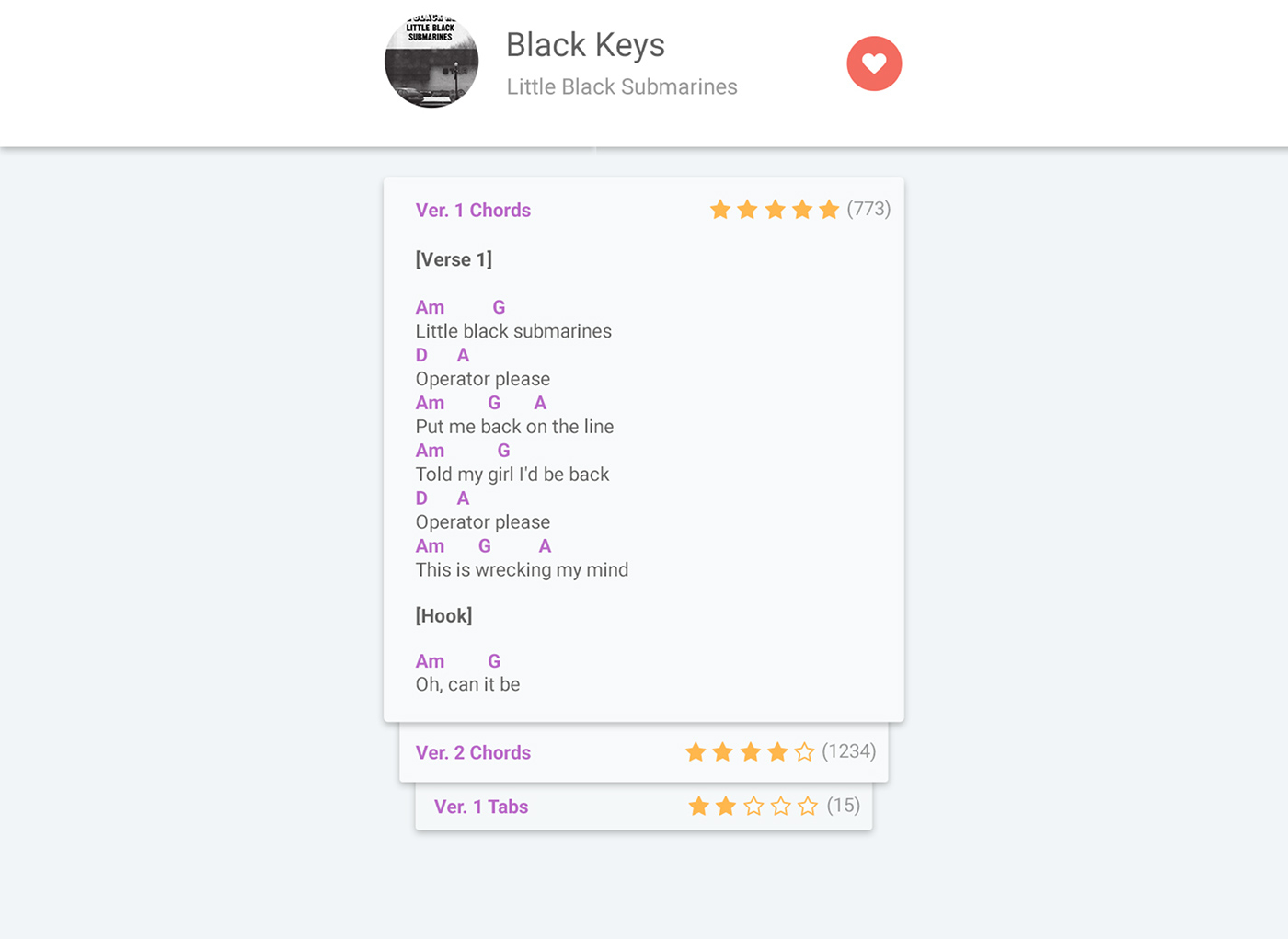Click the [Hook] section heading
The image size is (1288, 939).
click(443, 616)
